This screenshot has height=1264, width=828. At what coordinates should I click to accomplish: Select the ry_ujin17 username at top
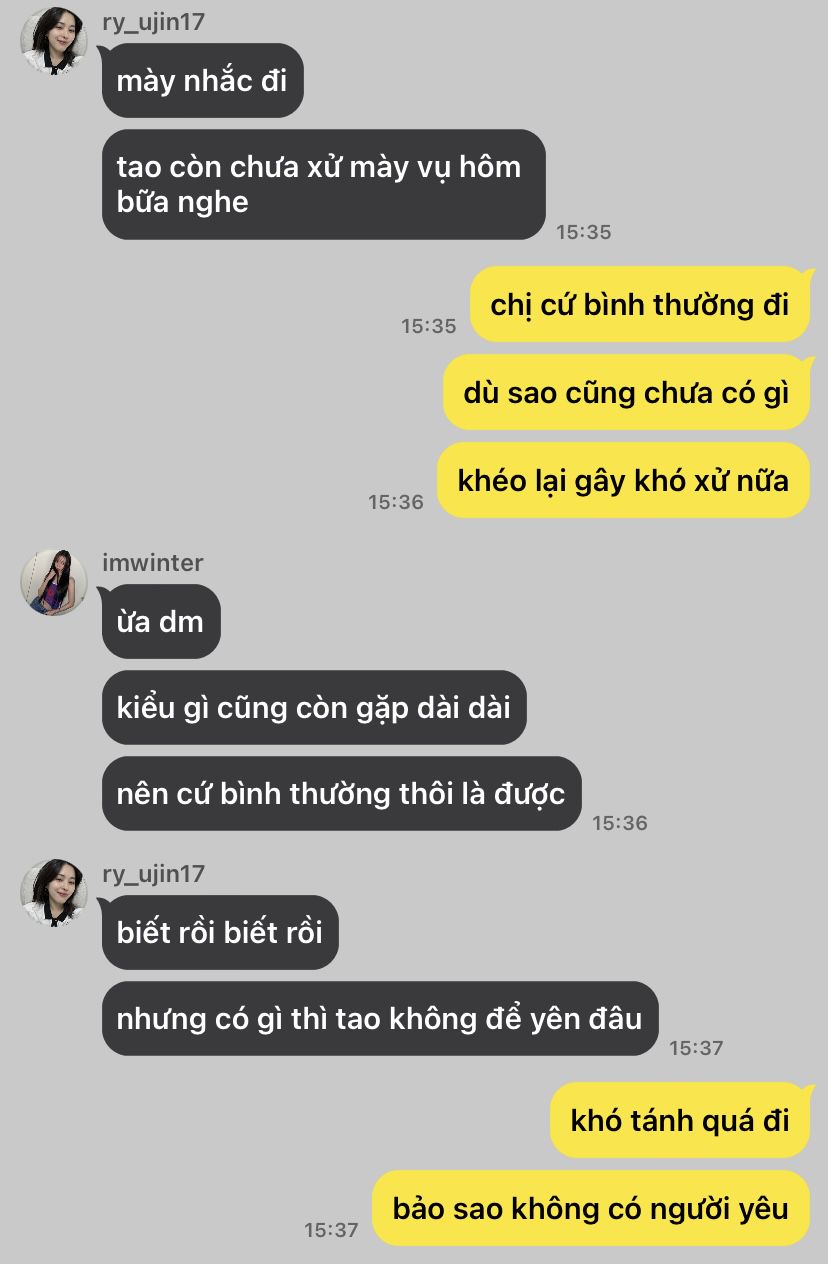pos(153,22)
